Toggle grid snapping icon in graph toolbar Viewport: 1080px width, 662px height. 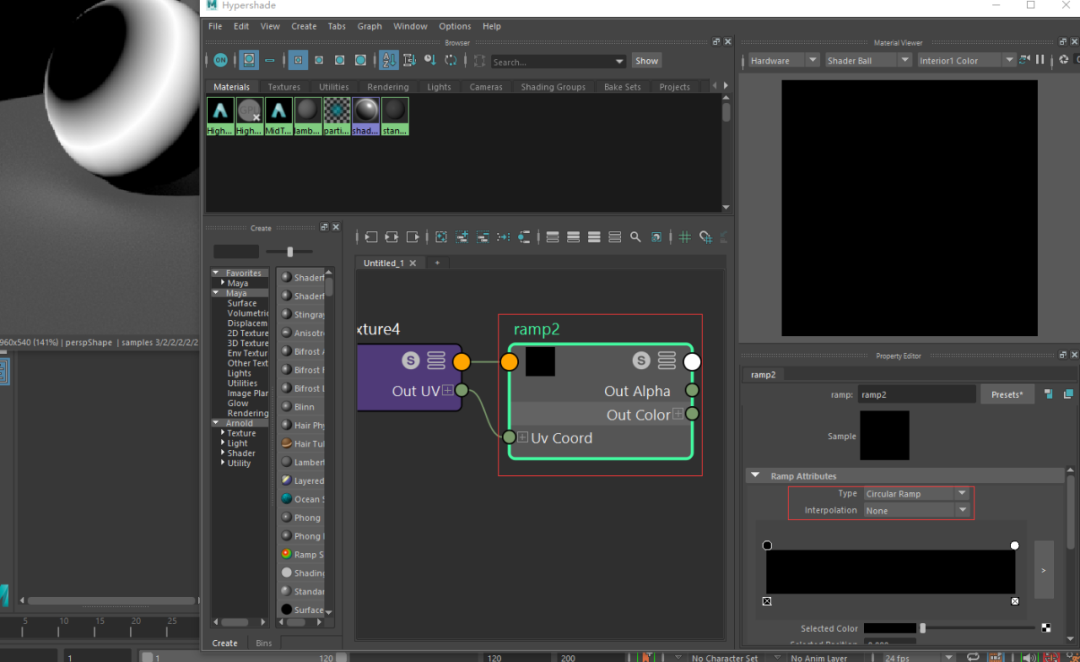[x=705, y=237]
